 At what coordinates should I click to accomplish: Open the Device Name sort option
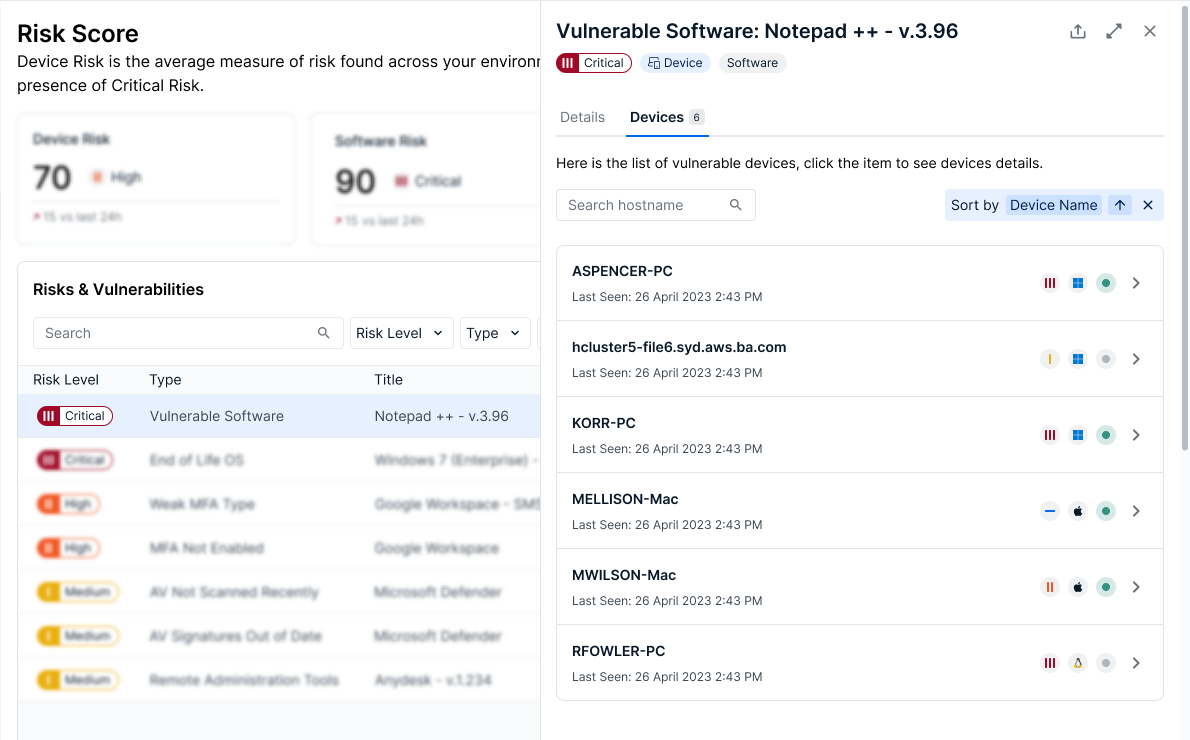(1053, 205)
